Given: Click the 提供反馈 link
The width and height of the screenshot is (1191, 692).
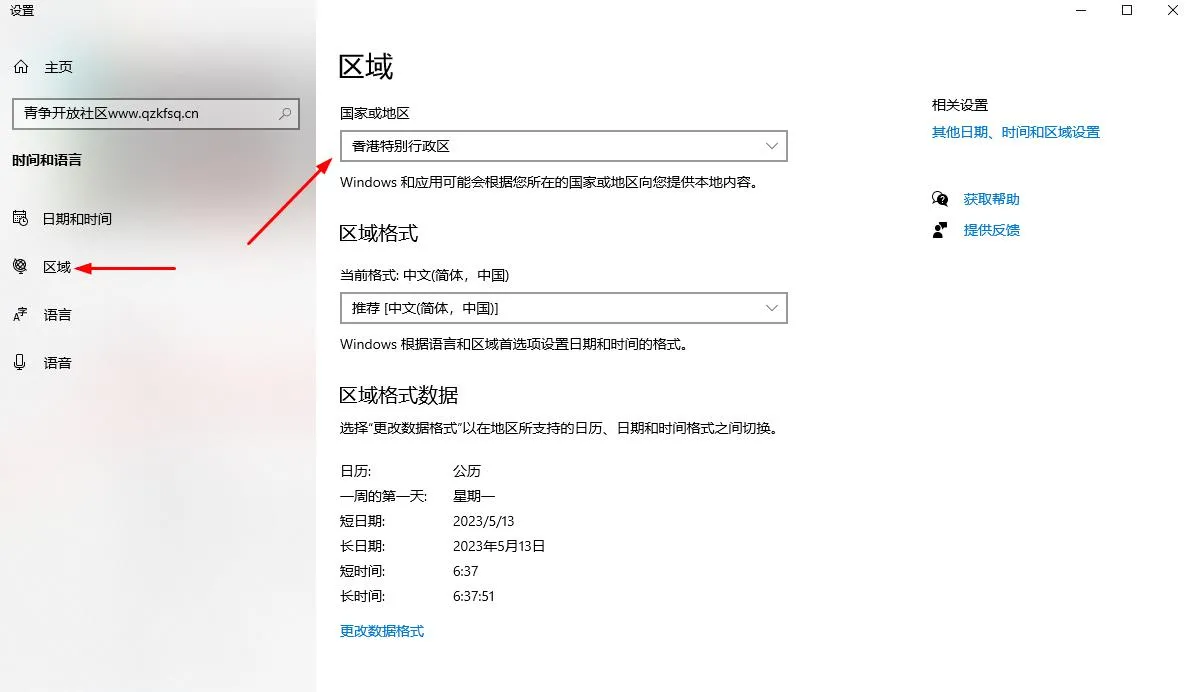Looking at the screenshot, I should tap(991, 230).
